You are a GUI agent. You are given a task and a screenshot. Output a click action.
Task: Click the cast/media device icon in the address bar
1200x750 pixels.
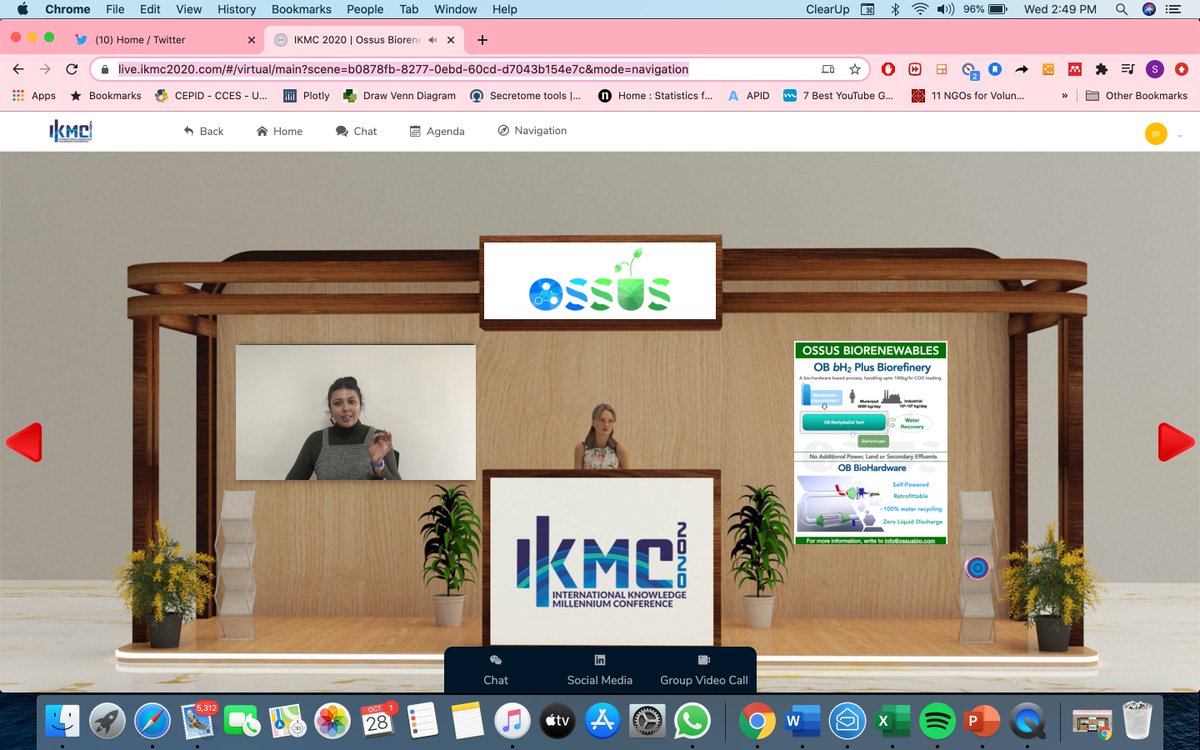[828, 69]
